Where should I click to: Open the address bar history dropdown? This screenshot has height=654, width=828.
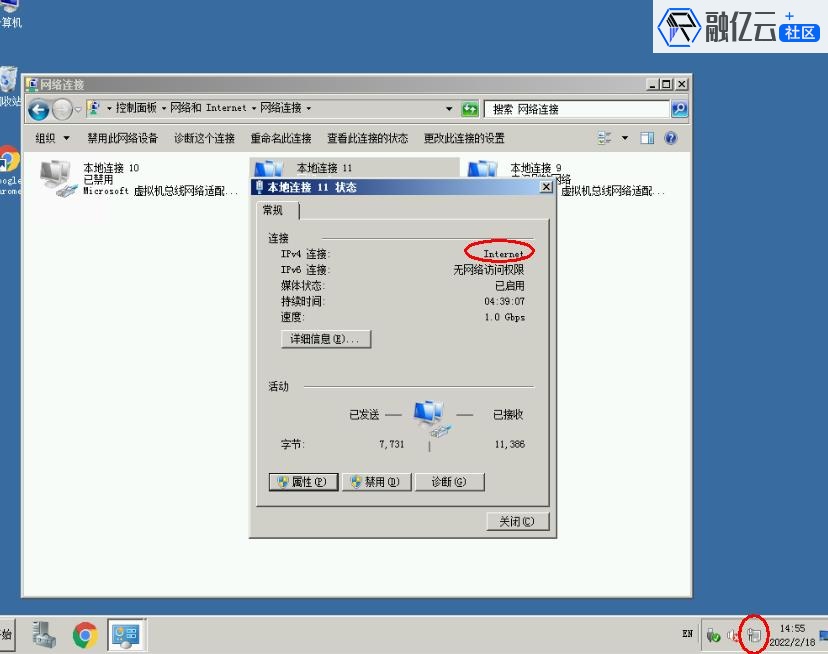(x=450, y=109)
